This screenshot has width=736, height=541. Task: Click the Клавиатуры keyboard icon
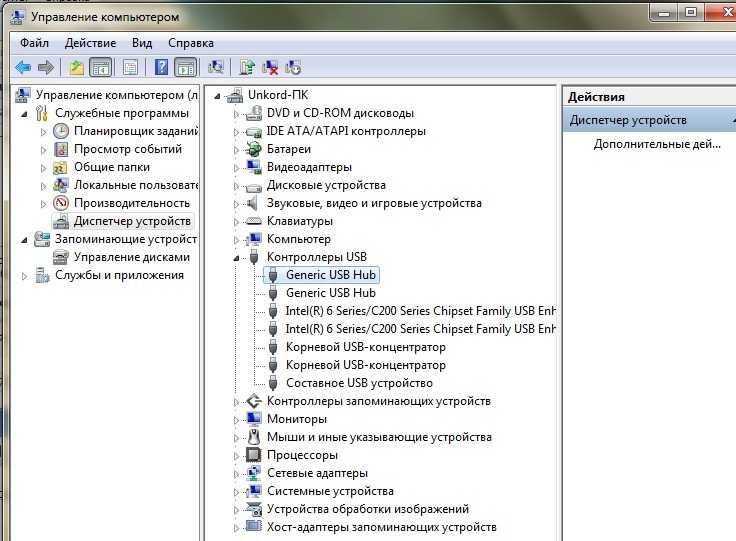[x=253, y=221]
